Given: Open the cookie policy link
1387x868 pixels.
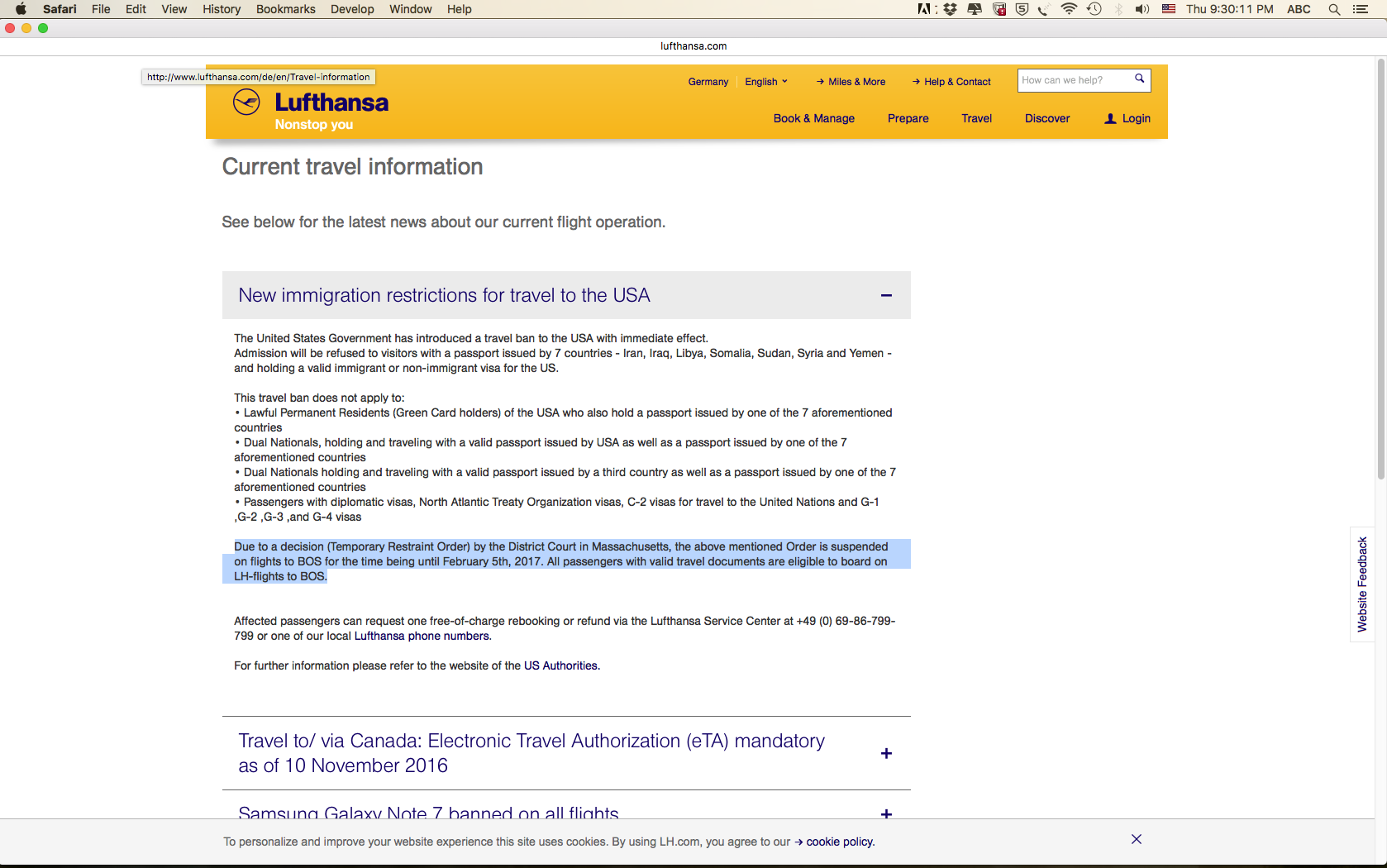Looking at the screenshot, I should pos(835,842).
